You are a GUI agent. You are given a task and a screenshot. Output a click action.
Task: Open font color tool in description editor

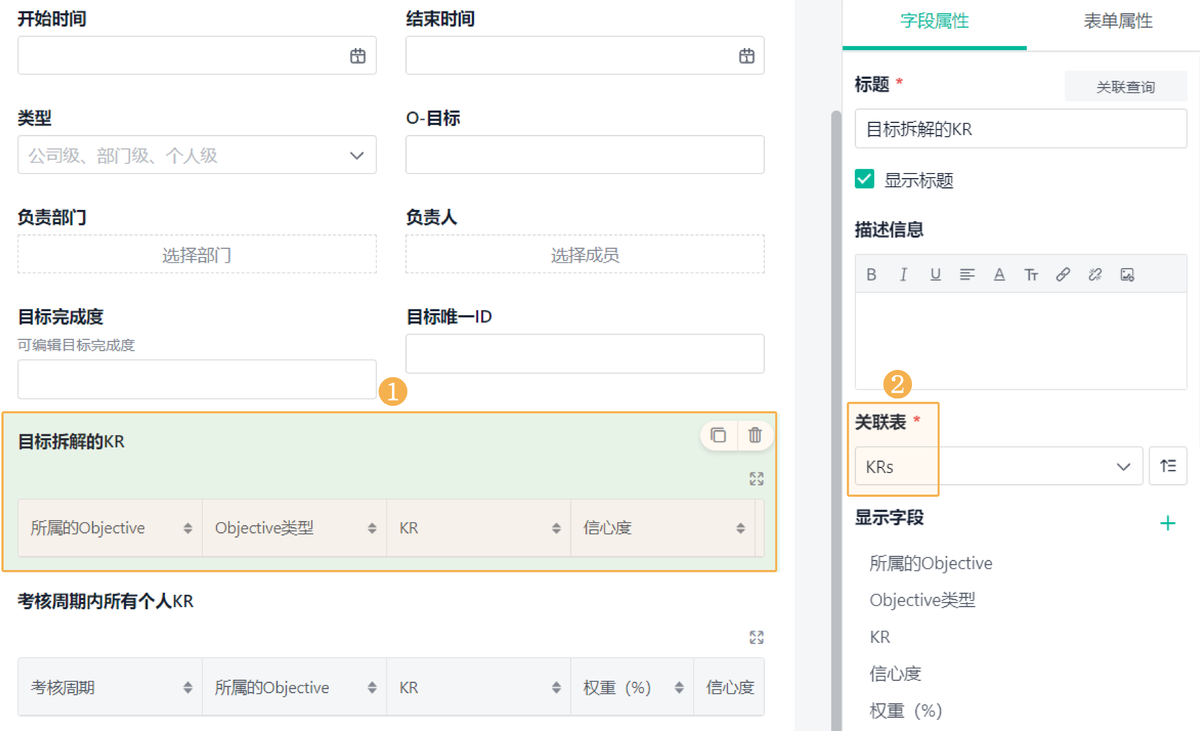[998, 275]
